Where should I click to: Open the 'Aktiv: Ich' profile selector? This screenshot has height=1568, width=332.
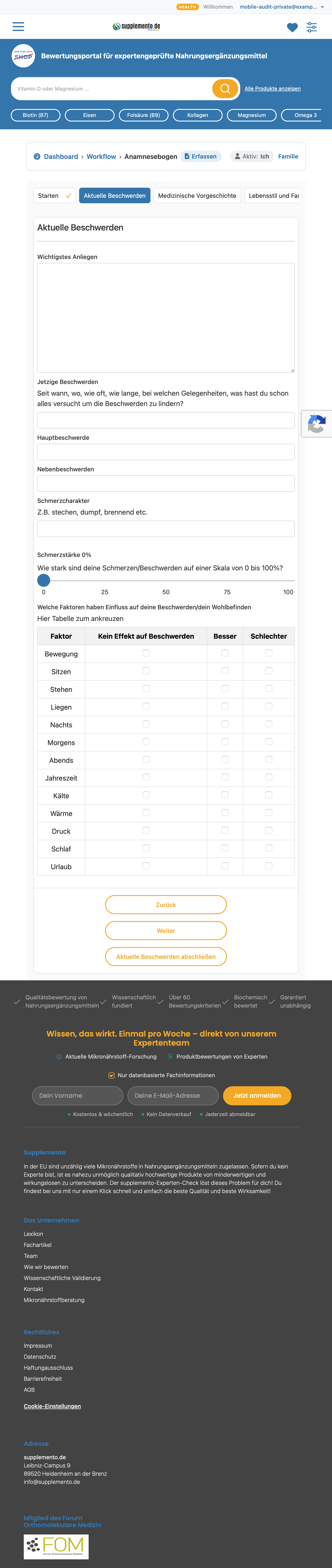click(252, 157)
